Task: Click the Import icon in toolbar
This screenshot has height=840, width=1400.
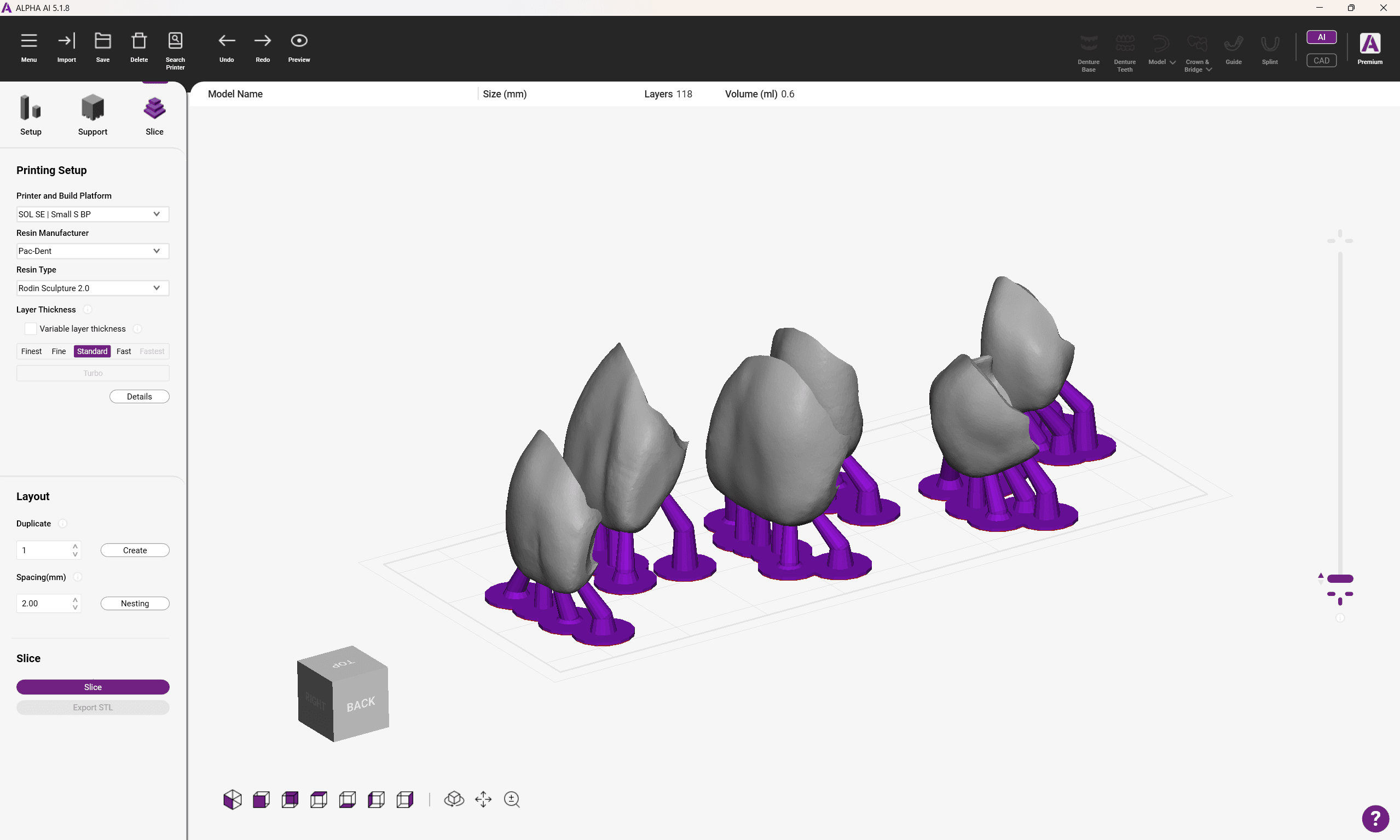Action: pos(66,40)
